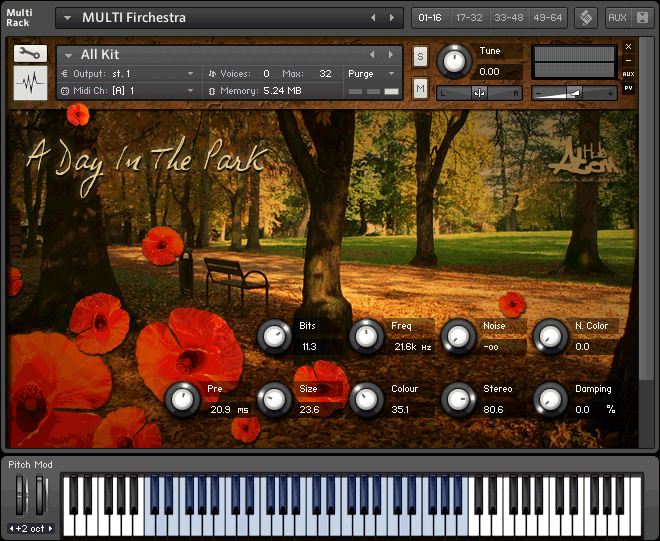Remove the All Kit instrument with the X
The image size is (660, 541).
[x=628, y=46]
